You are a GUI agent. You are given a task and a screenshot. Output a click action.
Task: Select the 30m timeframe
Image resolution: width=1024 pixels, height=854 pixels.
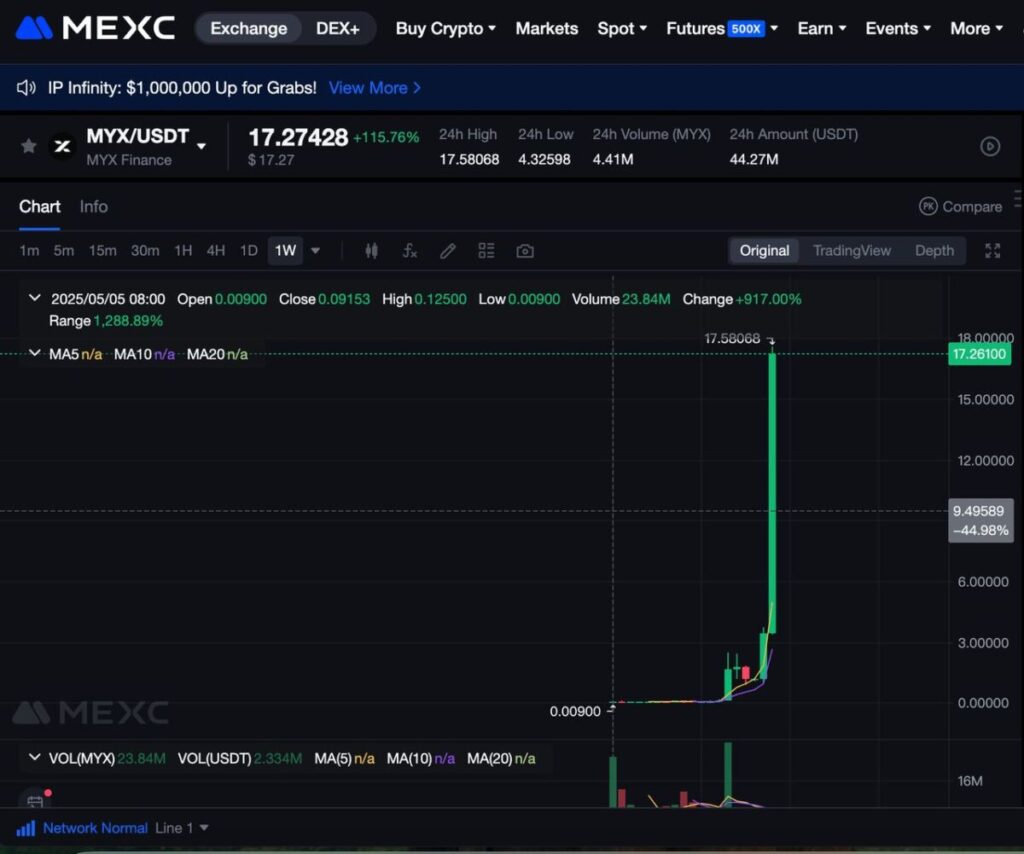pos(145,251)
